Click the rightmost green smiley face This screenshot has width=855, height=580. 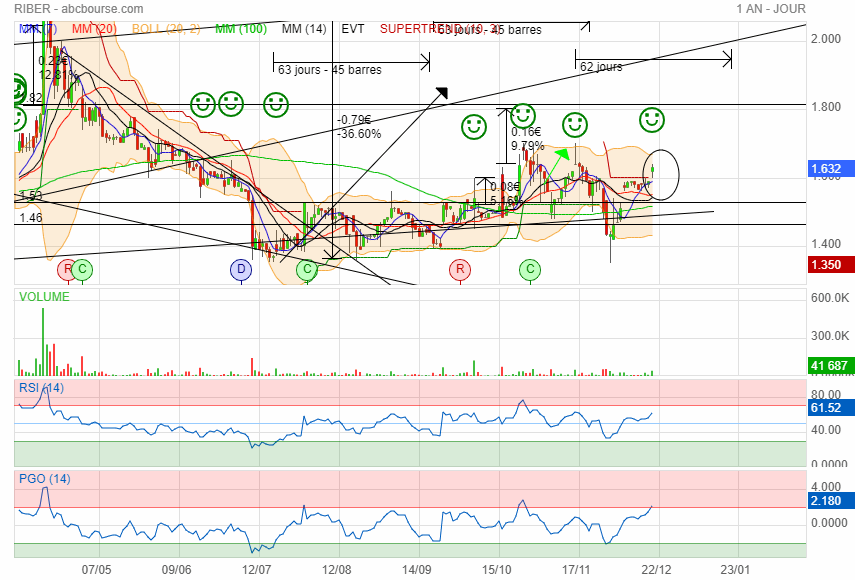tap(652, 120)
